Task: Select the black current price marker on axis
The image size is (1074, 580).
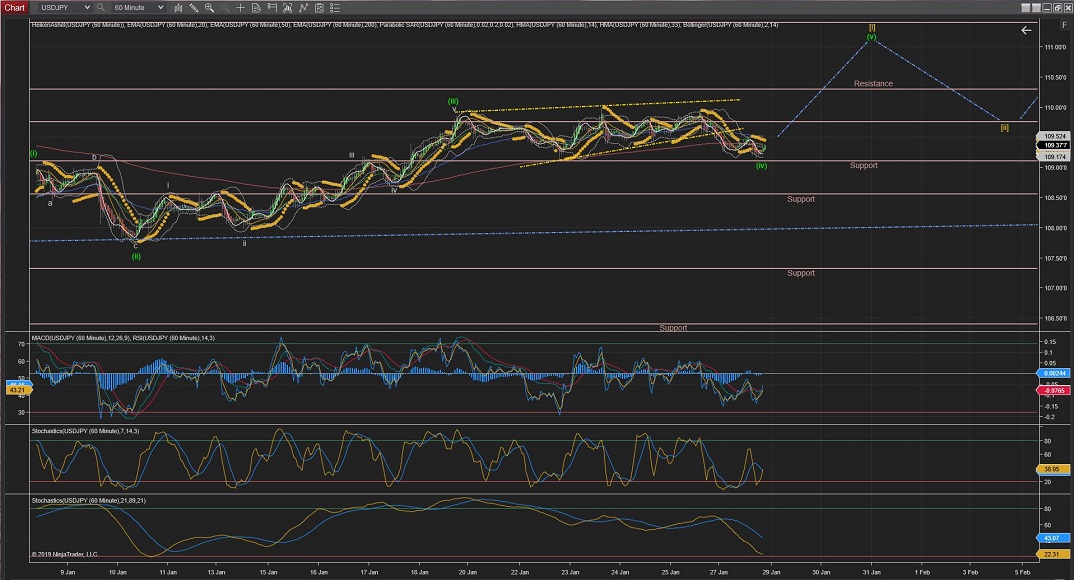Action: (1055, 145)
